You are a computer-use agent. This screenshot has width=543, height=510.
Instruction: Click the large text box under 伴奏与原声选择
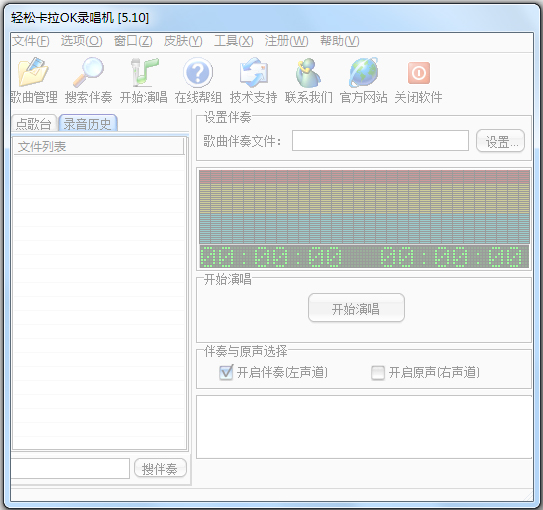364,427
